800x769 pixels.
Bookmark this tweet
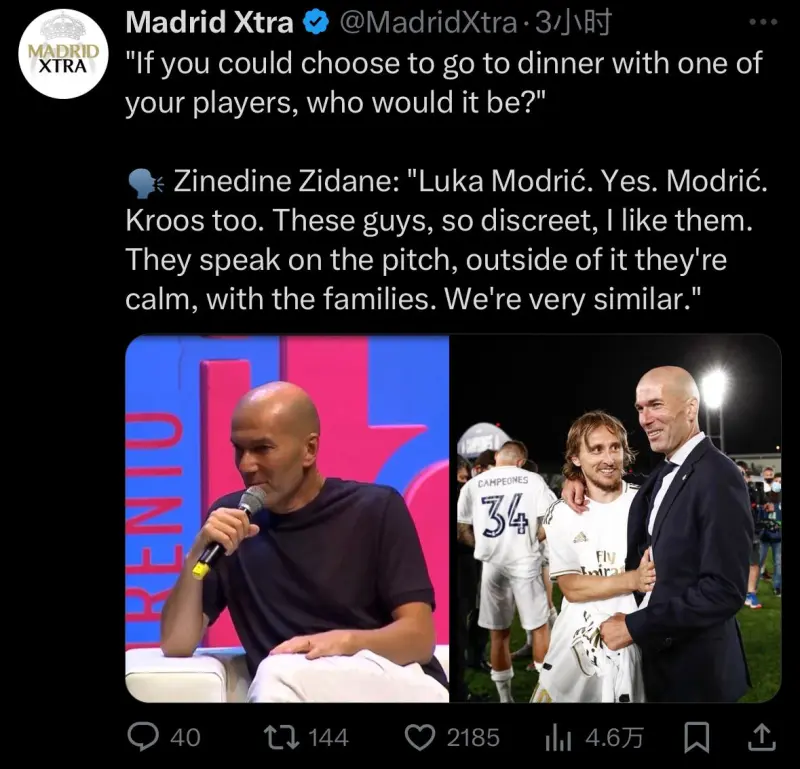pyautogui.click(x=696, y=737)
